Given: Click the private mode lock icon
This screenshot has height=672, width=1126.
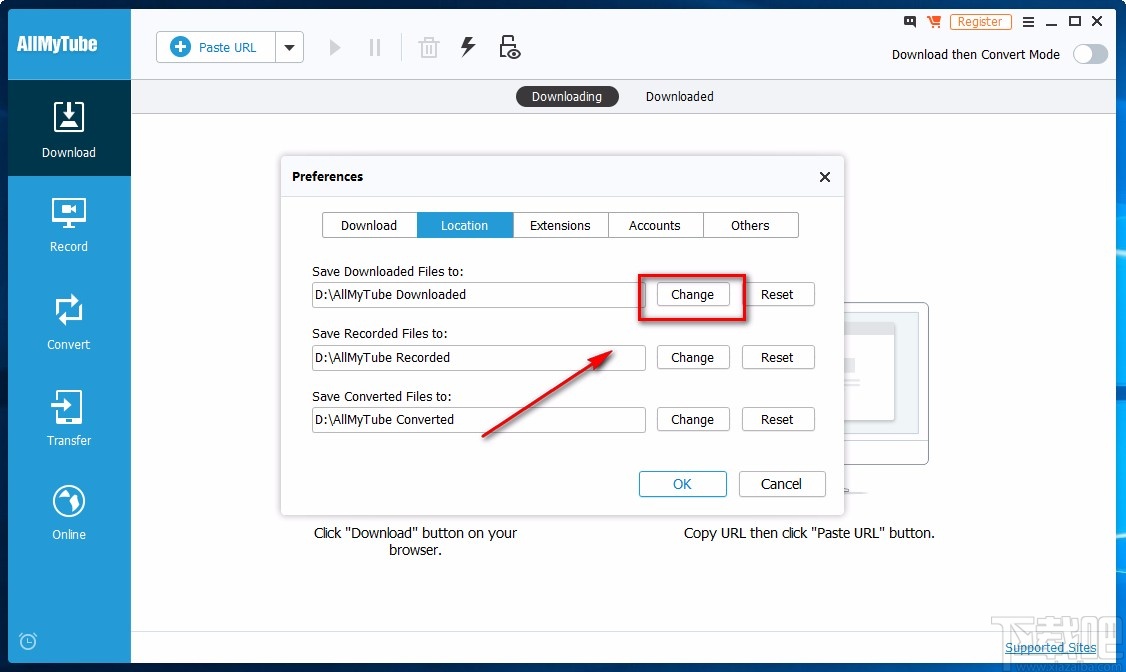Looking at the screenshot, I should [x=510, y=47].
